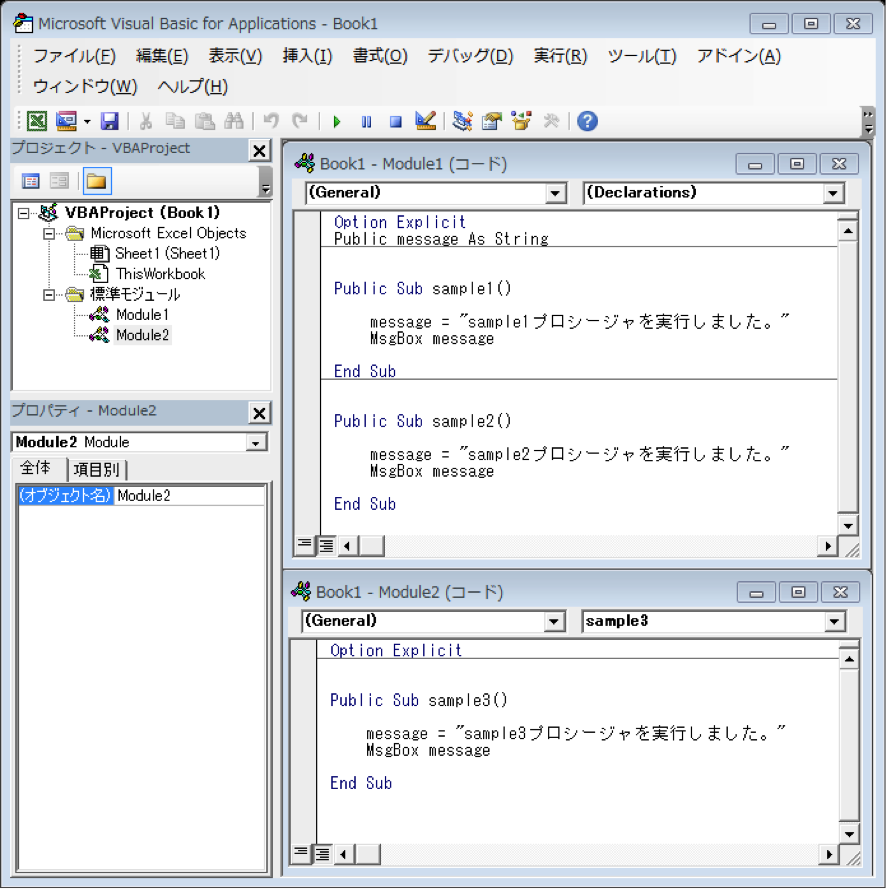Click the Find binoculars toolbar icon
886x889 pixels.
click(x=234, y=121)
